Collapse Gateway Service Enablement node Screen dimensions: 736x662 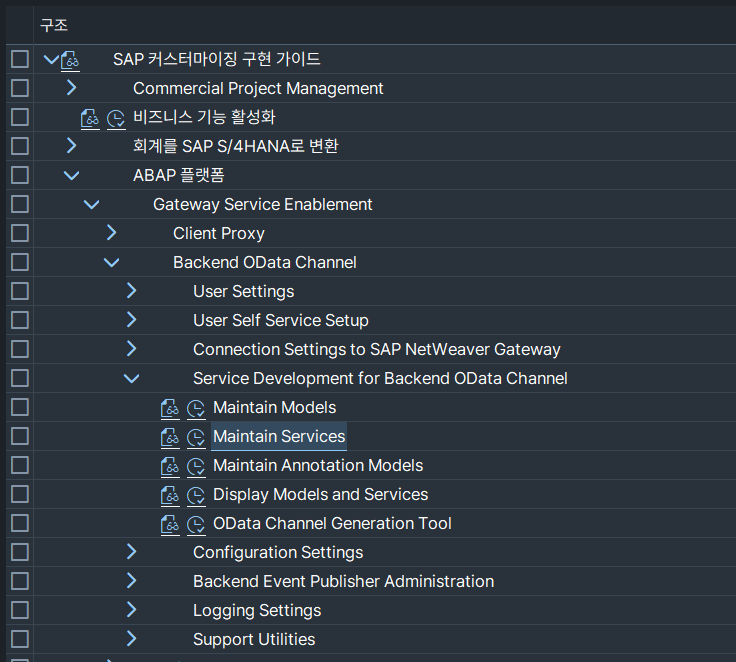92,205
